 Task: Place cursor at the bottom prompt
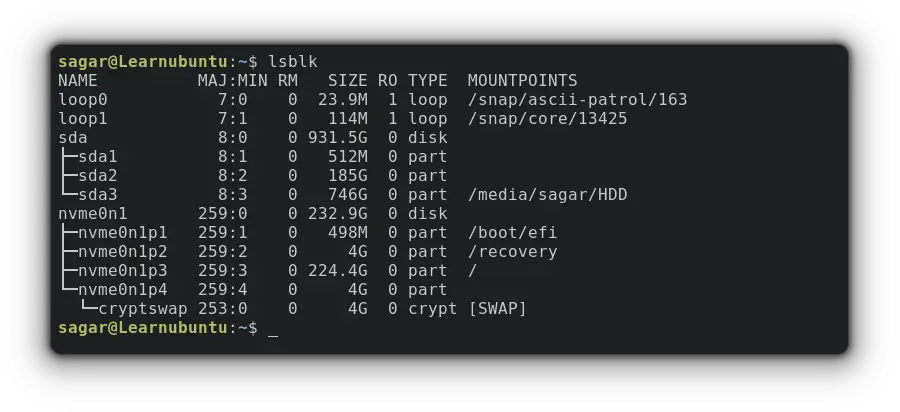tap(273, 329)
